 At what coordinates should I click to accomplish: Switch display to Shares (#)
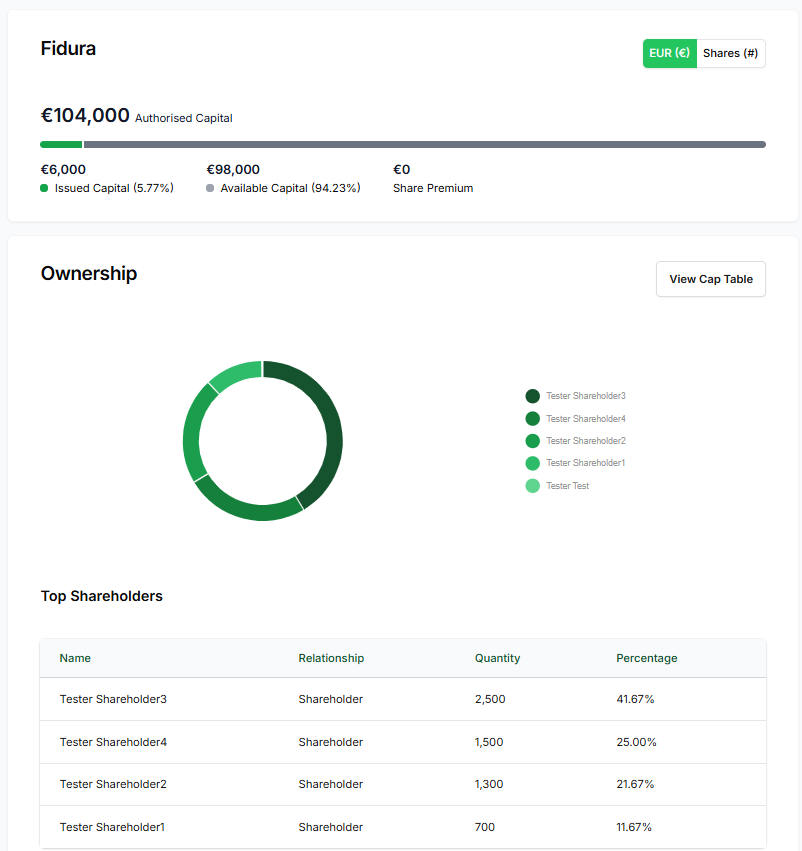coord(730,53)
